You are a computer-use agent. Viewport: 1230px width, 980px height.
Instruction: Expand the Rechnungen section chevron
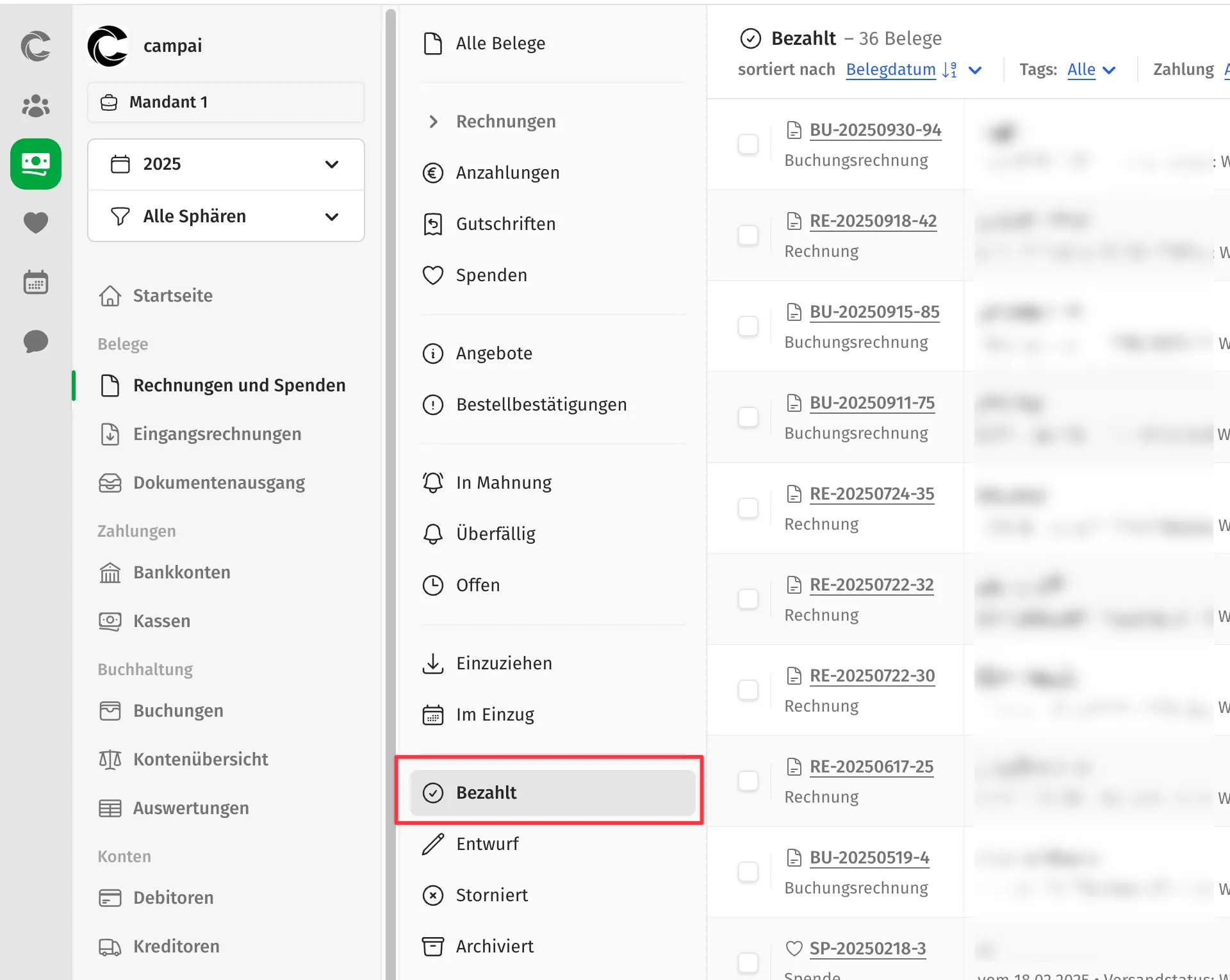click(x=433, y=122)
